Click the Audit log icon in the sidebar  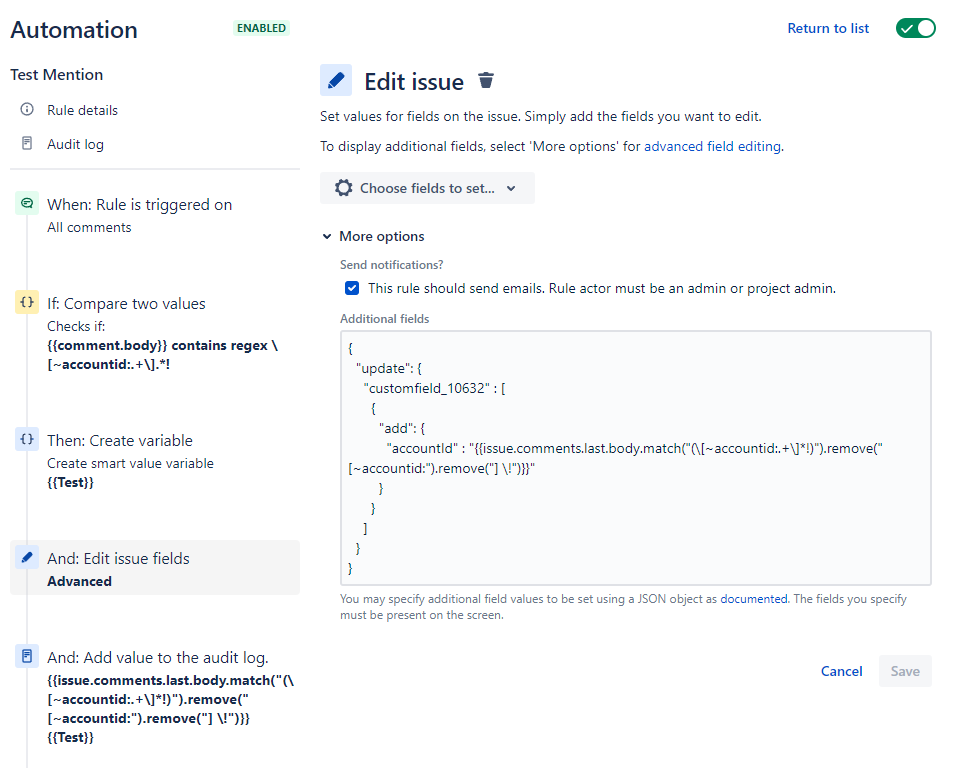click(24, 143)
